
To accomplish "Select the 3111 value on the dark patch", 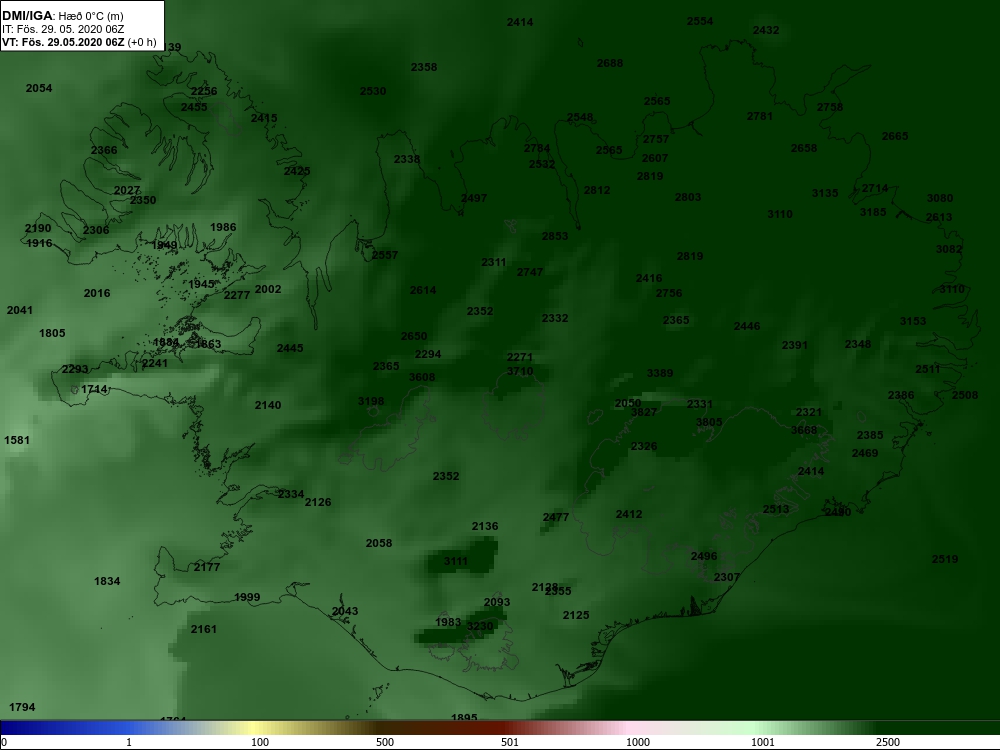I will coord(456,561).
